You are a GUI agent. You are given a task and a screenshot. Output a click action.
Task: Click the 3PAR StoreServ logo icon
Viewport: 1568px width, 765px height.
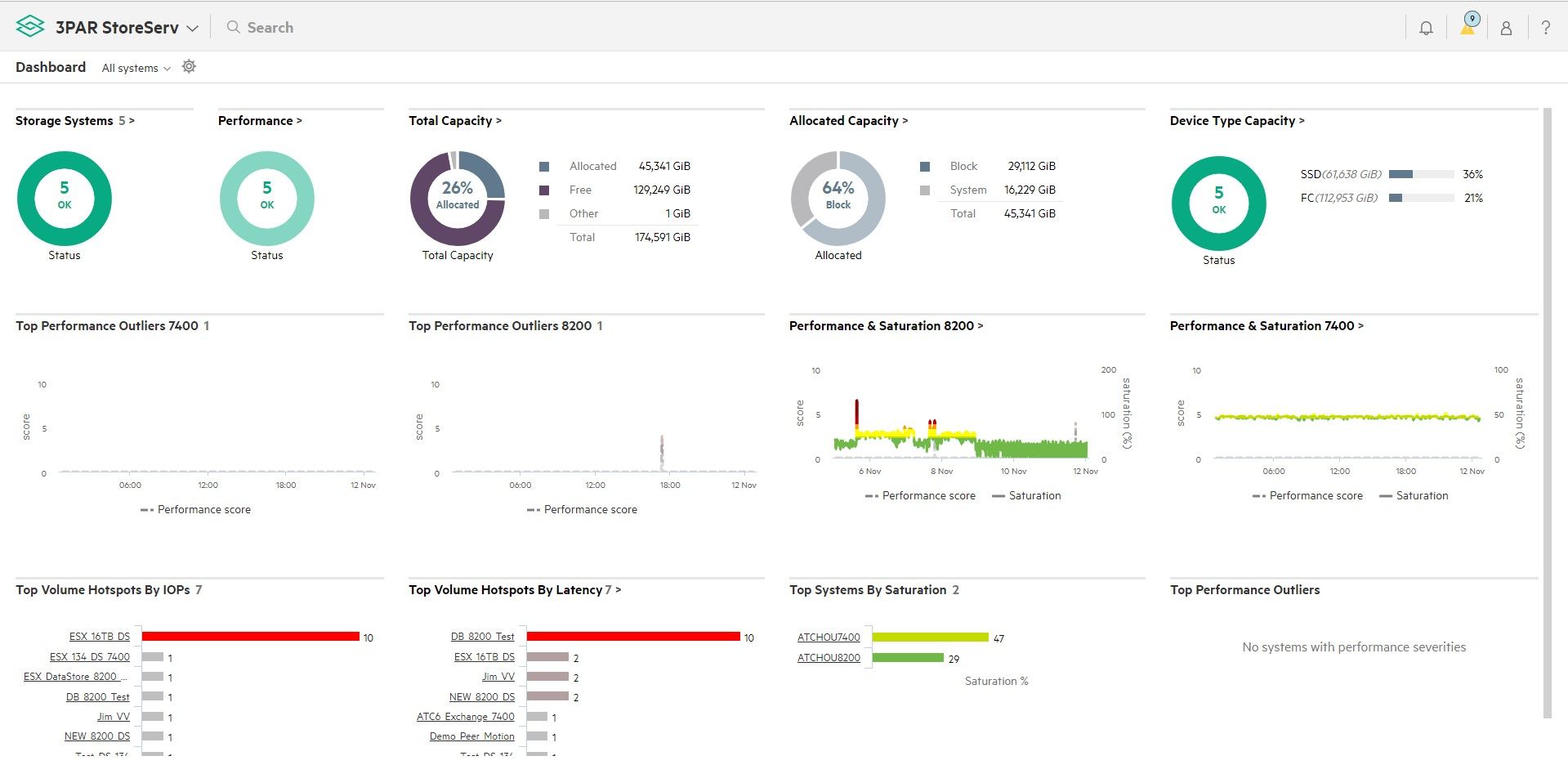pos(30,27)
